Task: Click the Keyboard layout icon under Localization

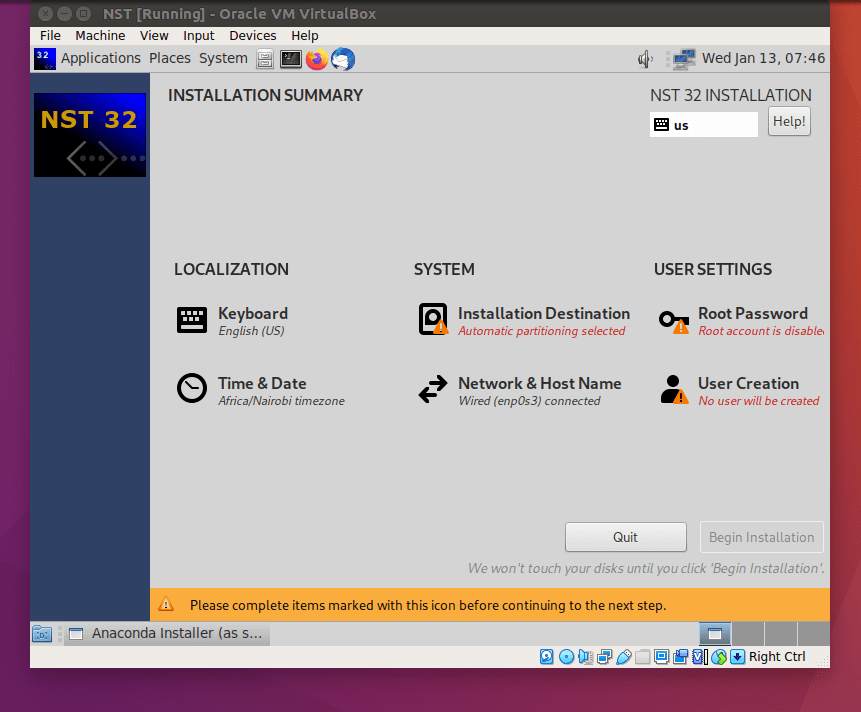Action: 192,320
